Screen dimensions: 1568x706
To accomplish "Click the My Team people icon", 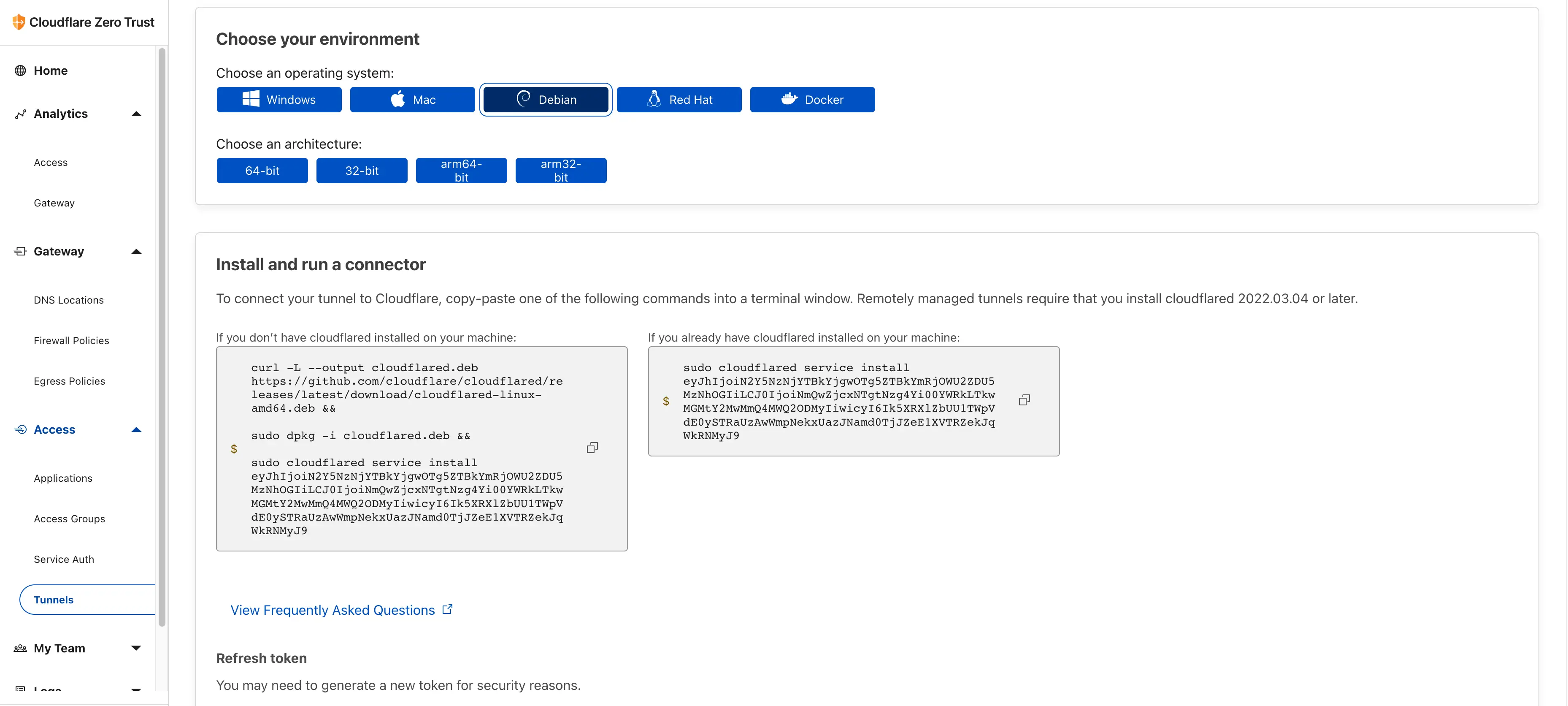I will (20, 648).
